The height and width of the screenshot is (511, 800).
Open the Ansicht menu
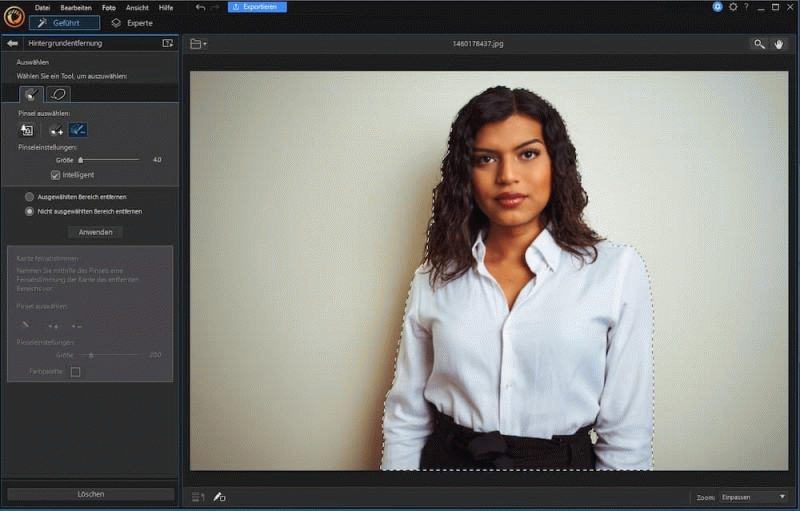[x=137, y=7]
